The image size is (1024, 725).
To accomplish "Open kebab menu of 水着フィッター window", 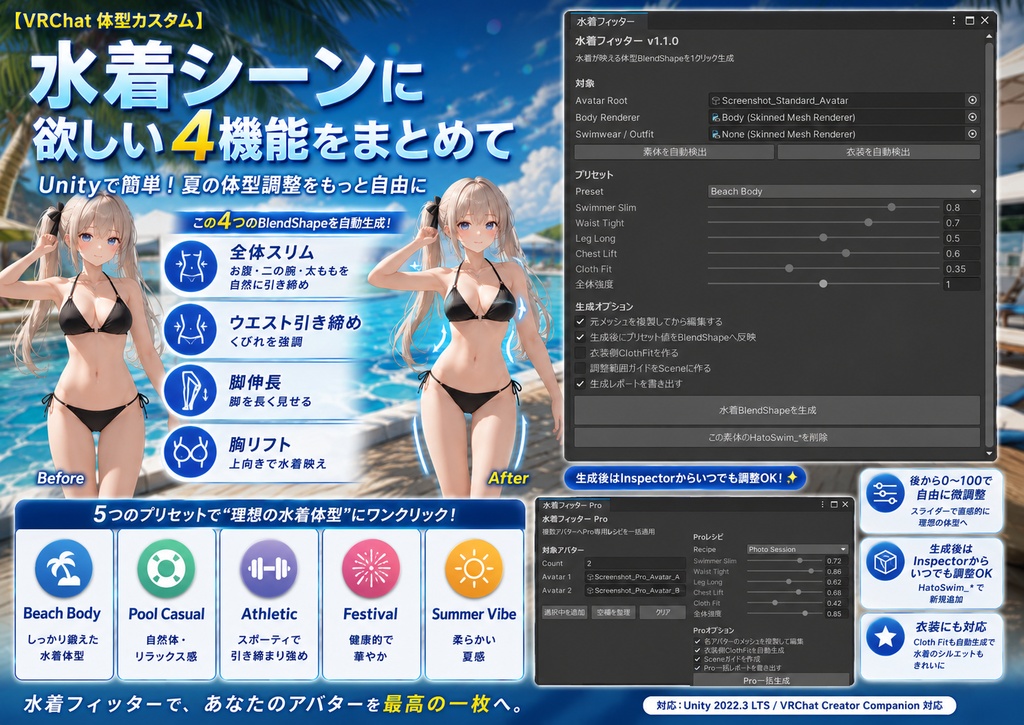I will 954,21.
